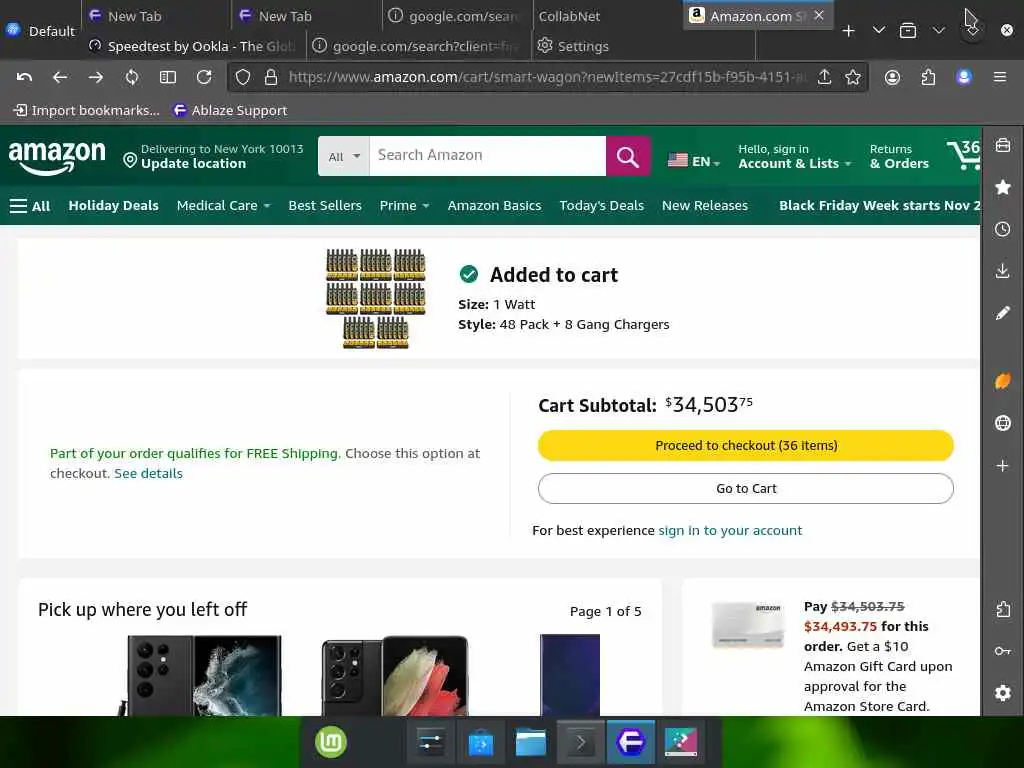Open the Ablaze Support bookmark

tap(231, 110)
